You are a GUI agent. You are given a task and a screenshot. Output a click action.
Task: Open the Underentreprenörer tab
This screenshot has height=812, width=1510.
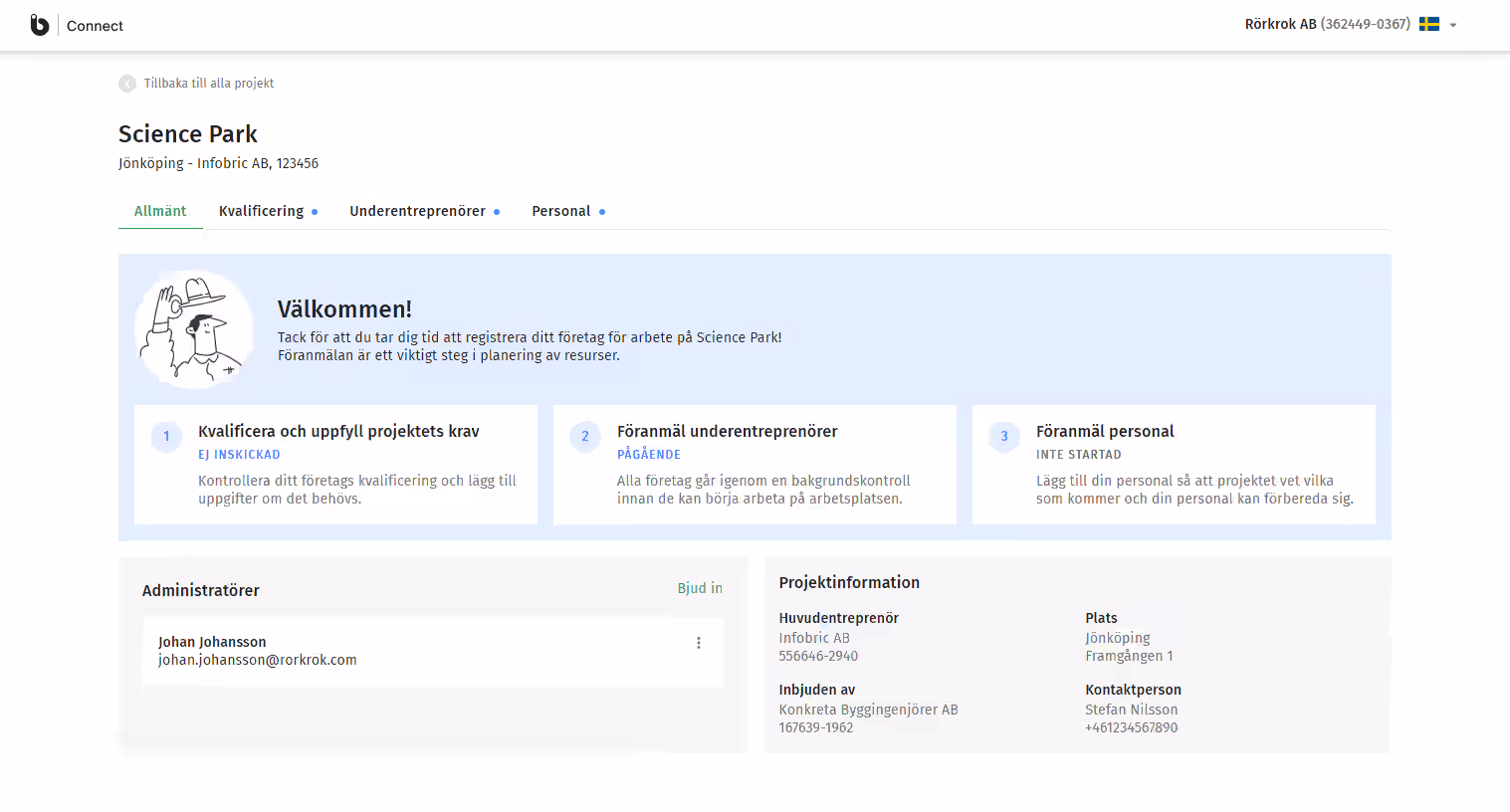coord(424,211)
